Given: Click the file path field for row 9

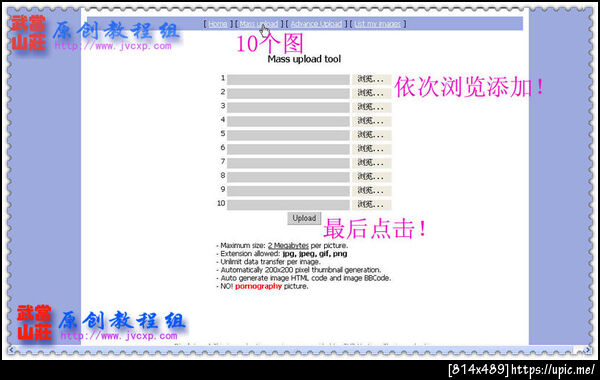Looking at the screenshot, I should coord(288,191).
